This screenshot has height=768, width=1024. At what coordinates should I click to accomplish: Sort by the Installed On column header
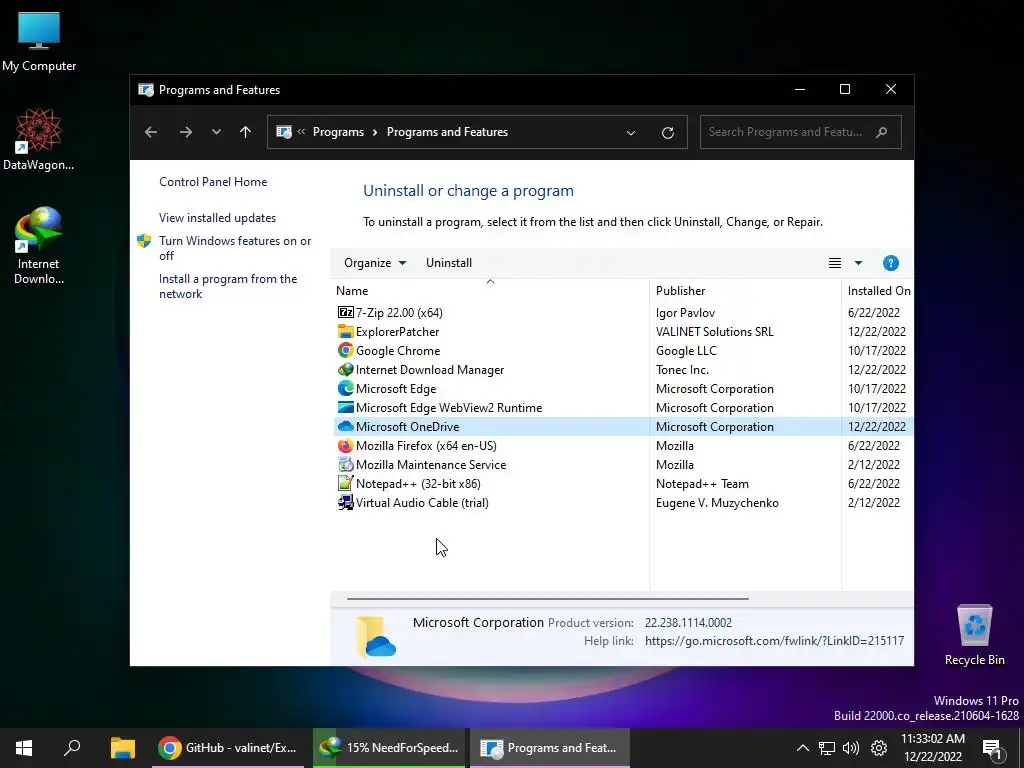click(878, 291)
